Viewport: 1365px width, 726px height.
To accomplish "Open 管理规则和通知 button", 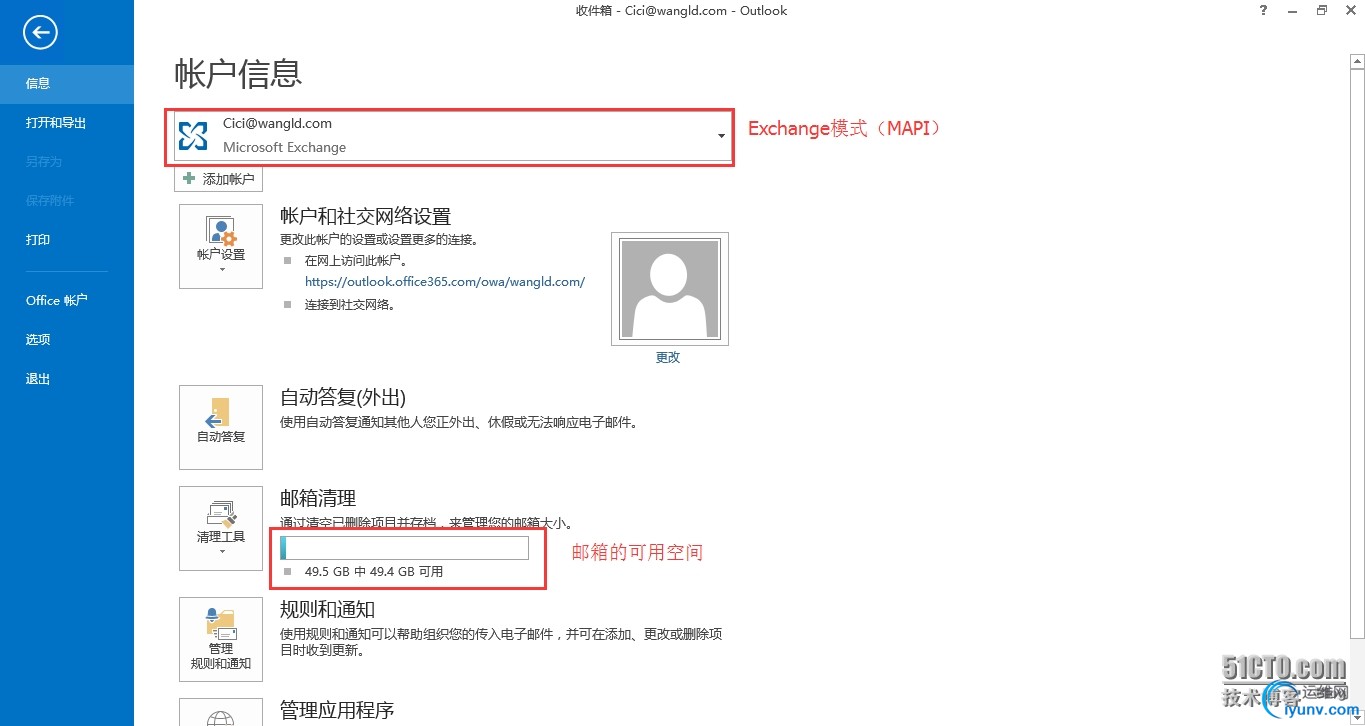I will pos(221,639).
